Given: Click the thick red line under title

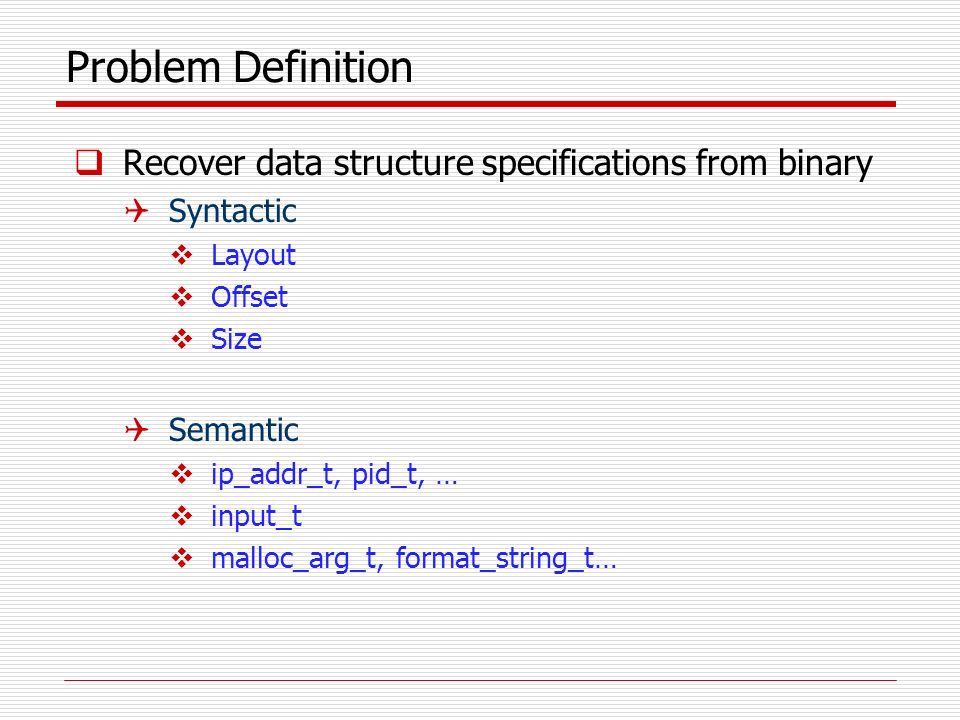Looking at the screenshot, I should [476, 104].
